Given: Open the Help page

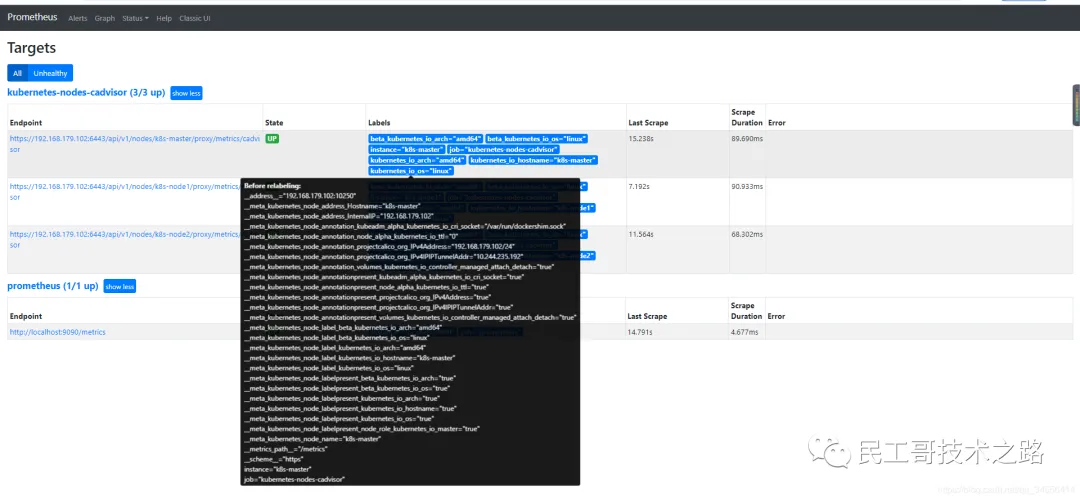Looking at the screenshot, I should 164,18.
